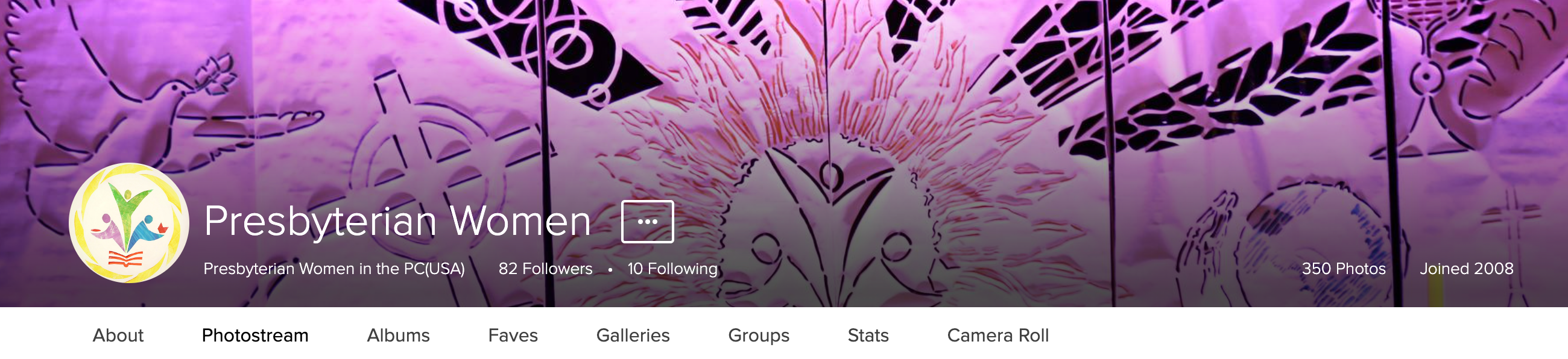Go to the Albums tab
The width and height of the screenshot is (1568, 359).
pos(398,336)
